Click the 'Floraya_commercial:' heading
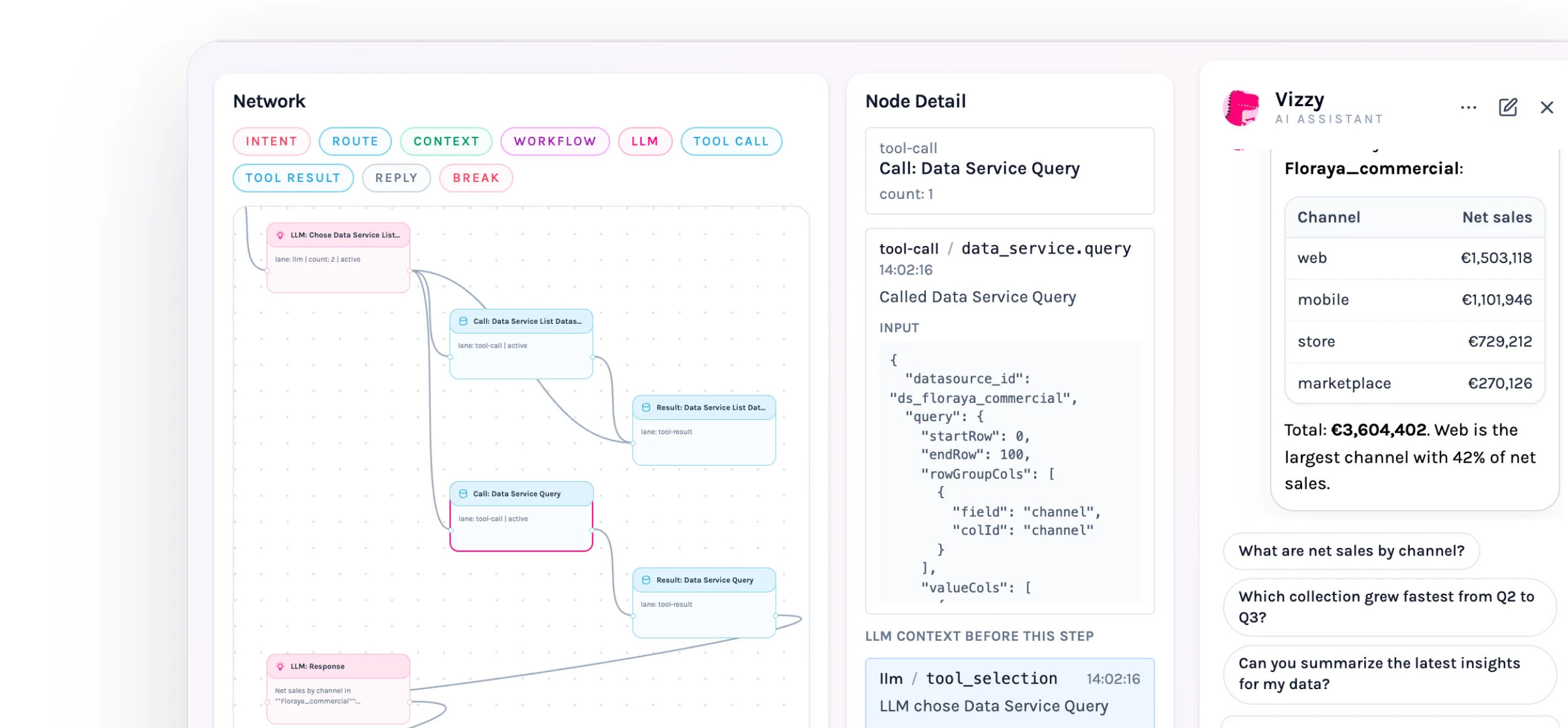 pos(1374,168)
